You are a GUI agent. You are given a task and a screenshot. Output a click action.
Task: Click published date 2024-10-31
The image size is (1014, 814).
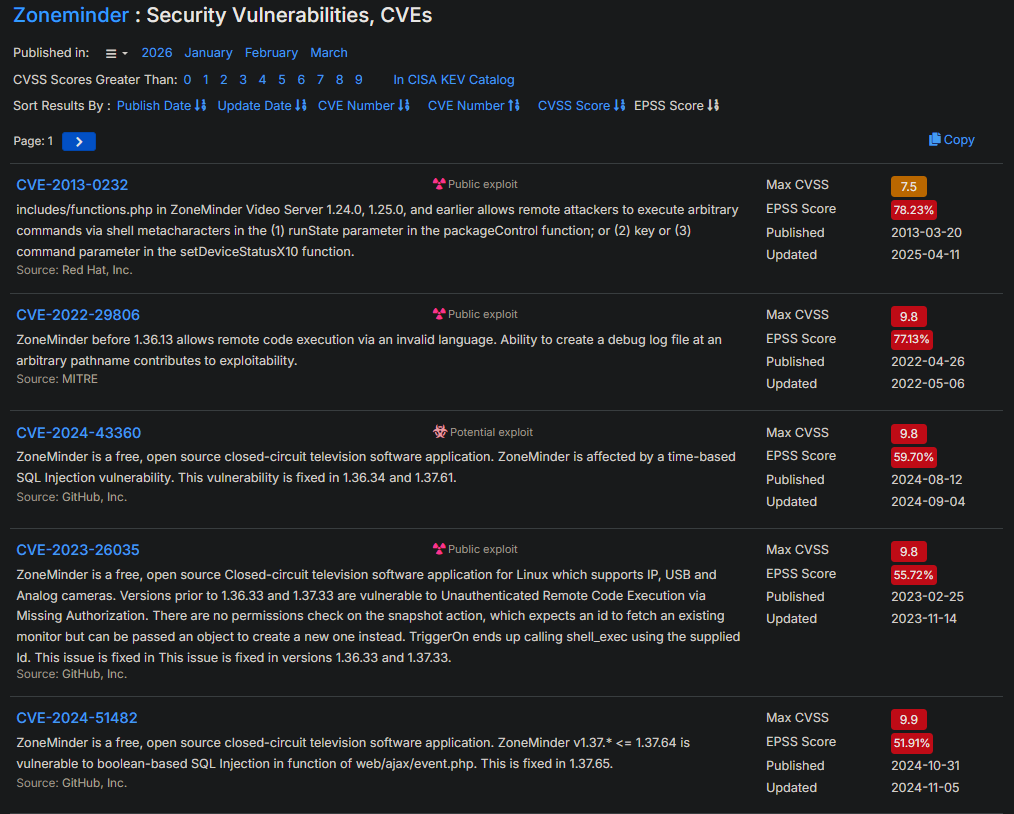point(925,766)
